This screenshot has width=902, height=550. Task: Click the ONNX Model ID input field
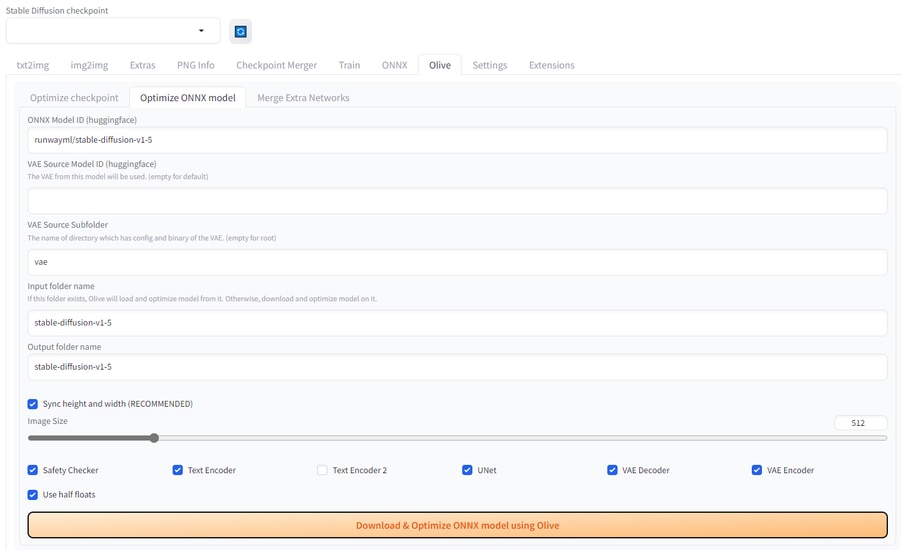[457, 140]
